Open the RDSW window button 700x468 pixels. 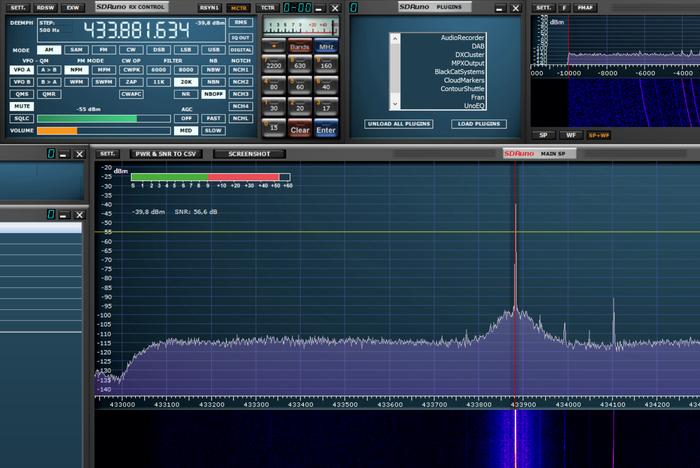[x=46, y=8]
